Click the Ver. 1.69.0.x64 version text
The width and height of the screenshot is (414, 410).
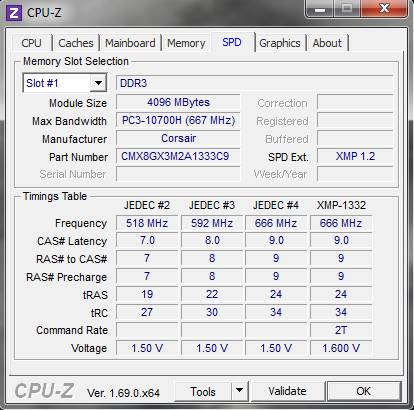click(123, 393)
